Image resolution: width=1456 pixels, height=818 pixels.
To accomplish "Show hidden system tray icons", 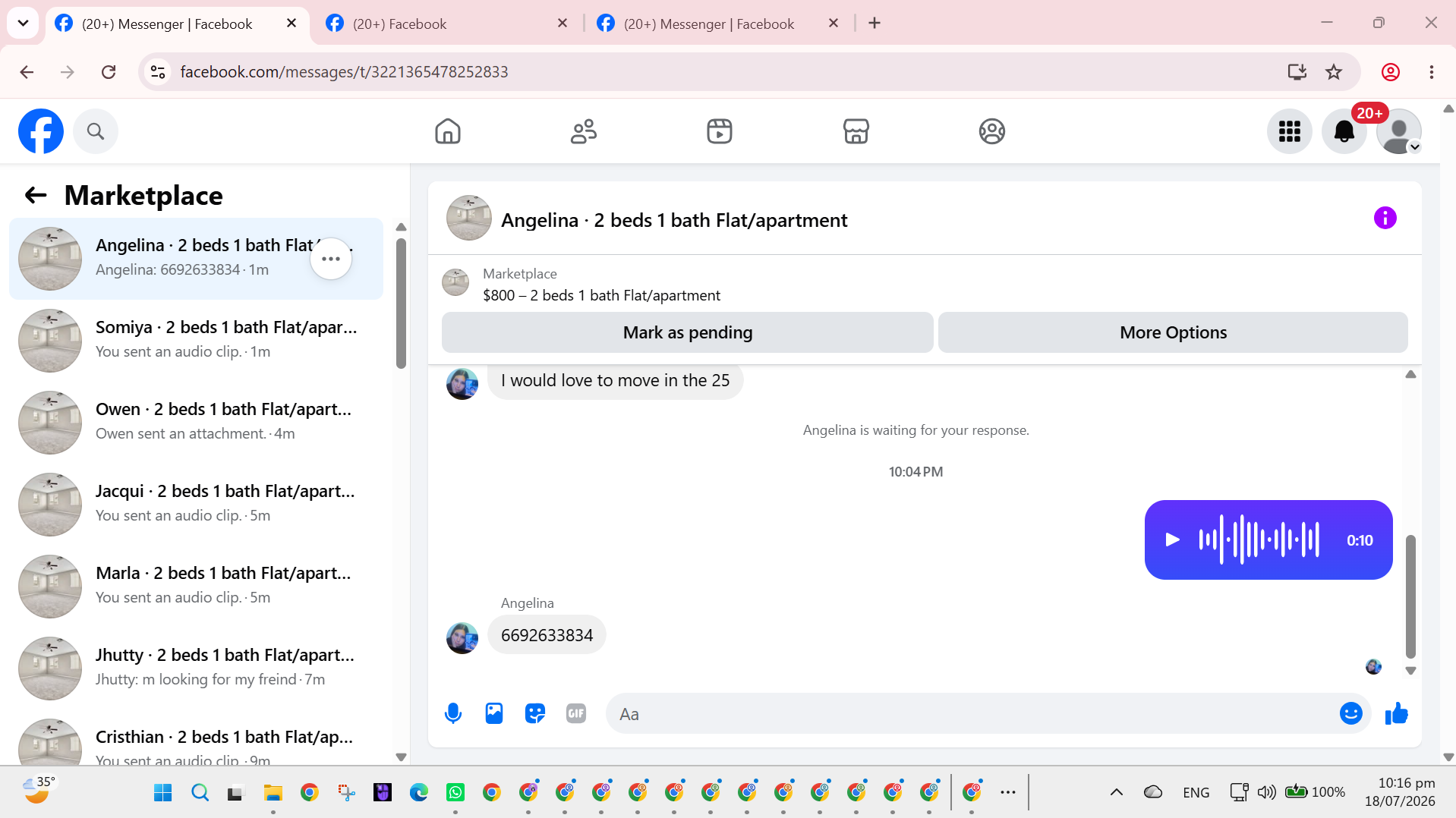I will [x=1116, y=793].
